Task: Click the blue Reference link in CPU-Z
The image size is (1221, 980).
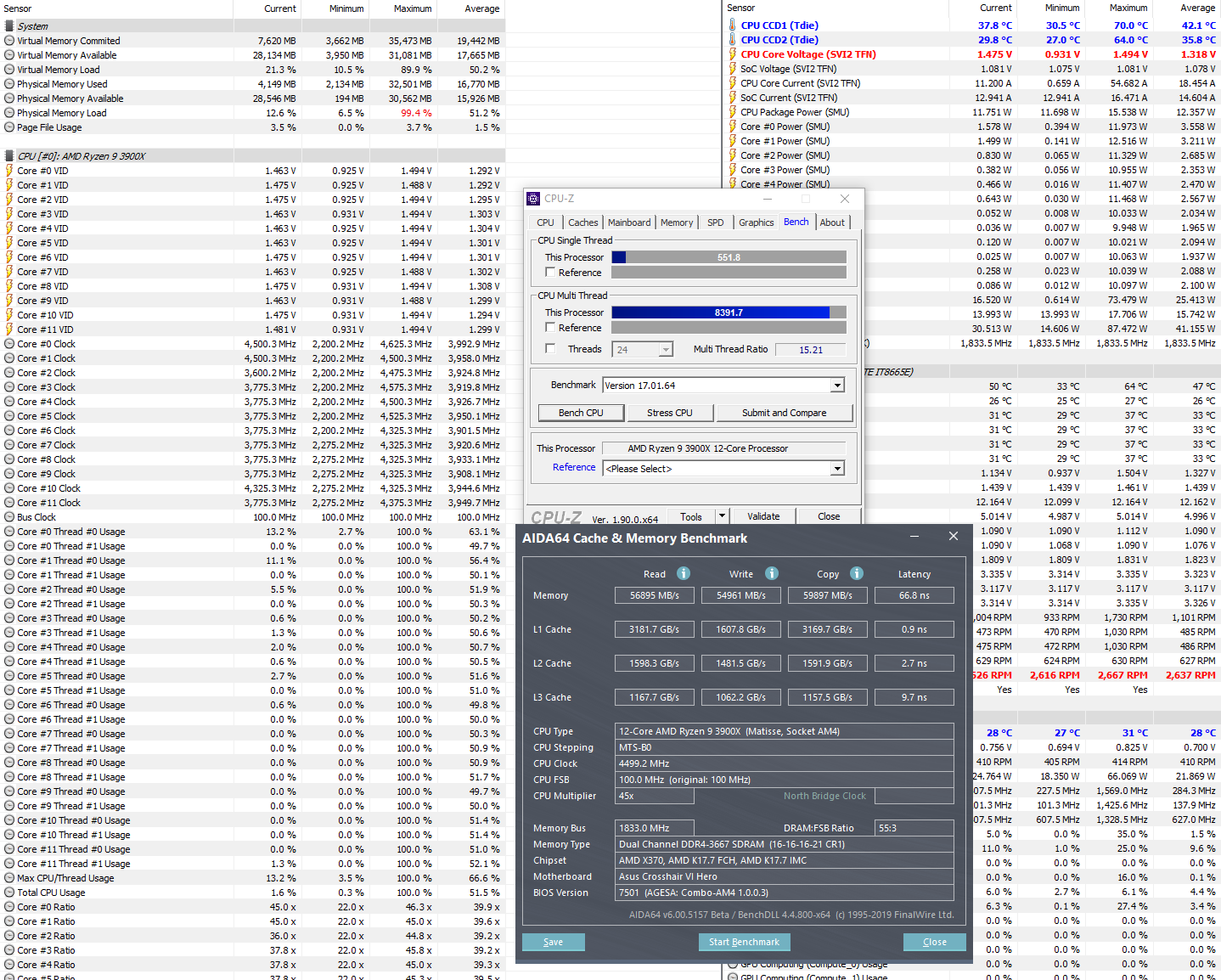Action: point(574,468)
